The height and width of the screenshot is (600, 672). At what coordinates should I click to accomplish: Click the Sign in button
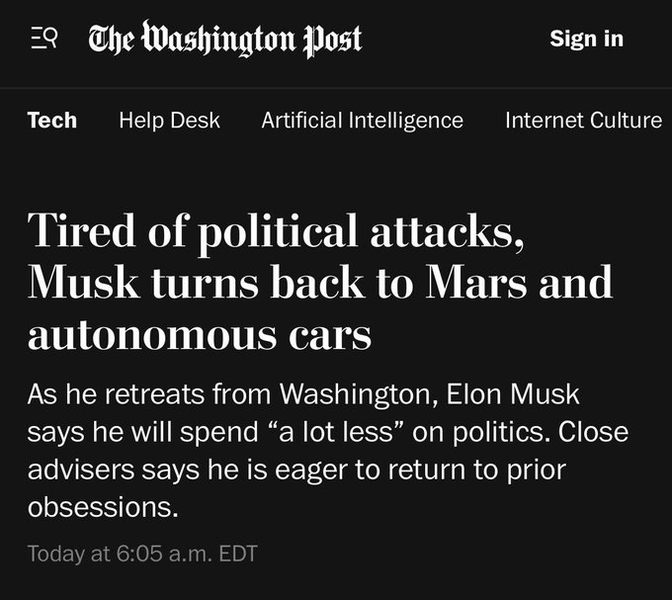(586, 39)
